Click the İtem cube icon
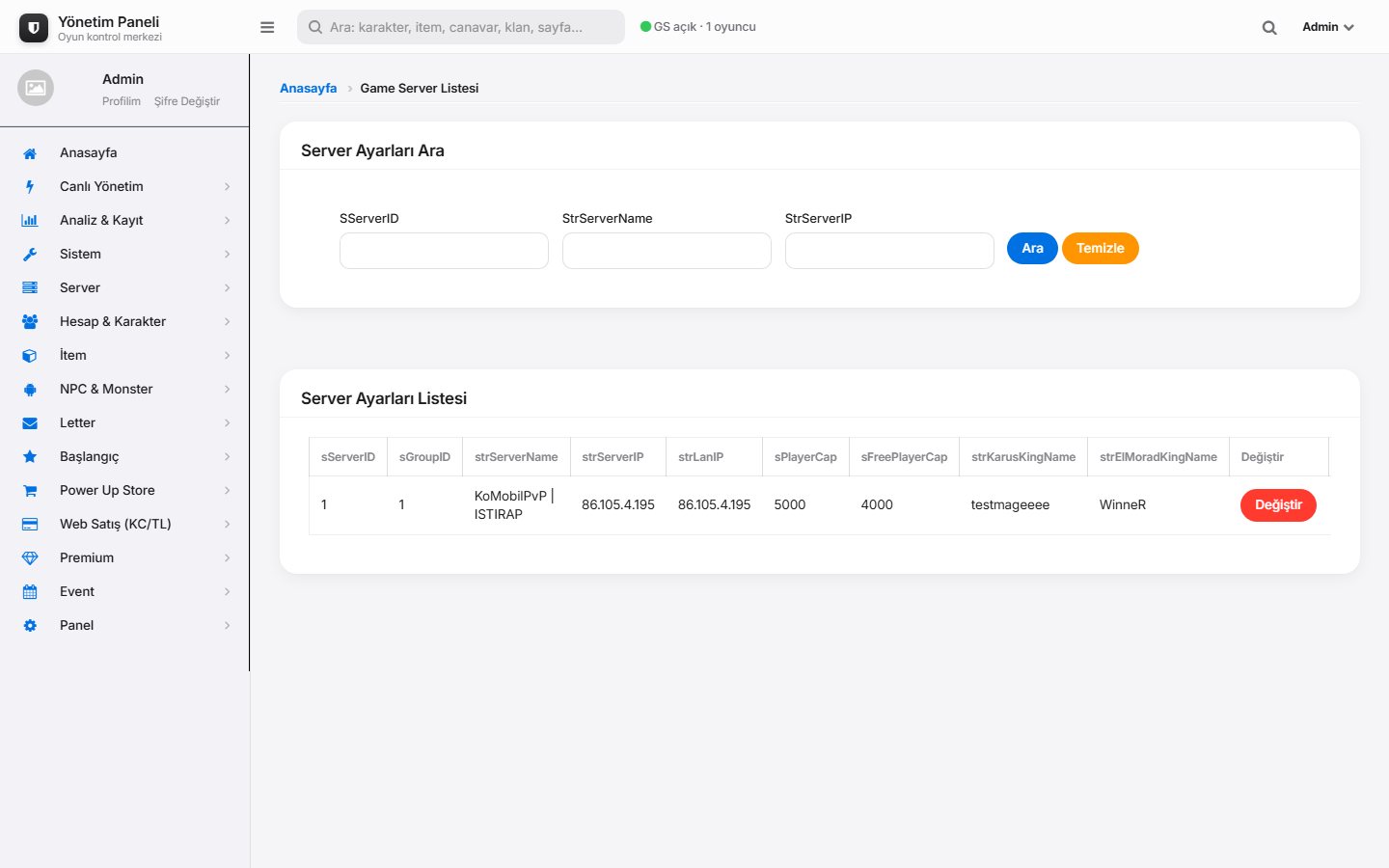This screenshot has width=1389, height=868. [30, 356]
